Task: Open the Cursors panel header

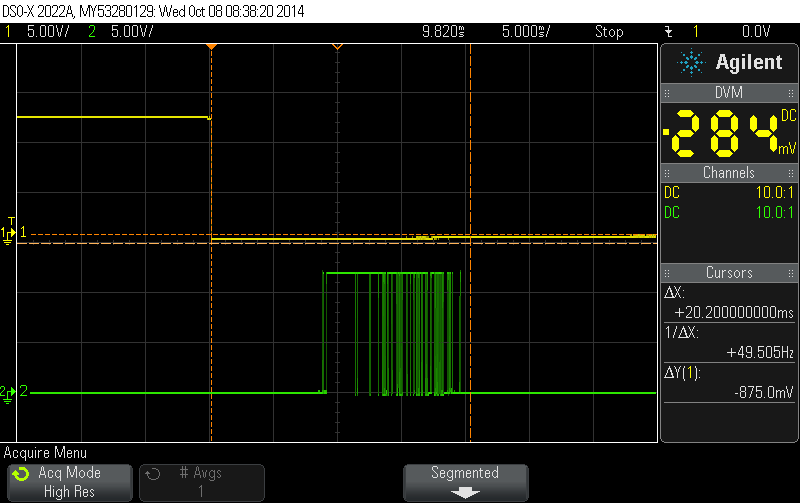Action: [x=729, y=272]
